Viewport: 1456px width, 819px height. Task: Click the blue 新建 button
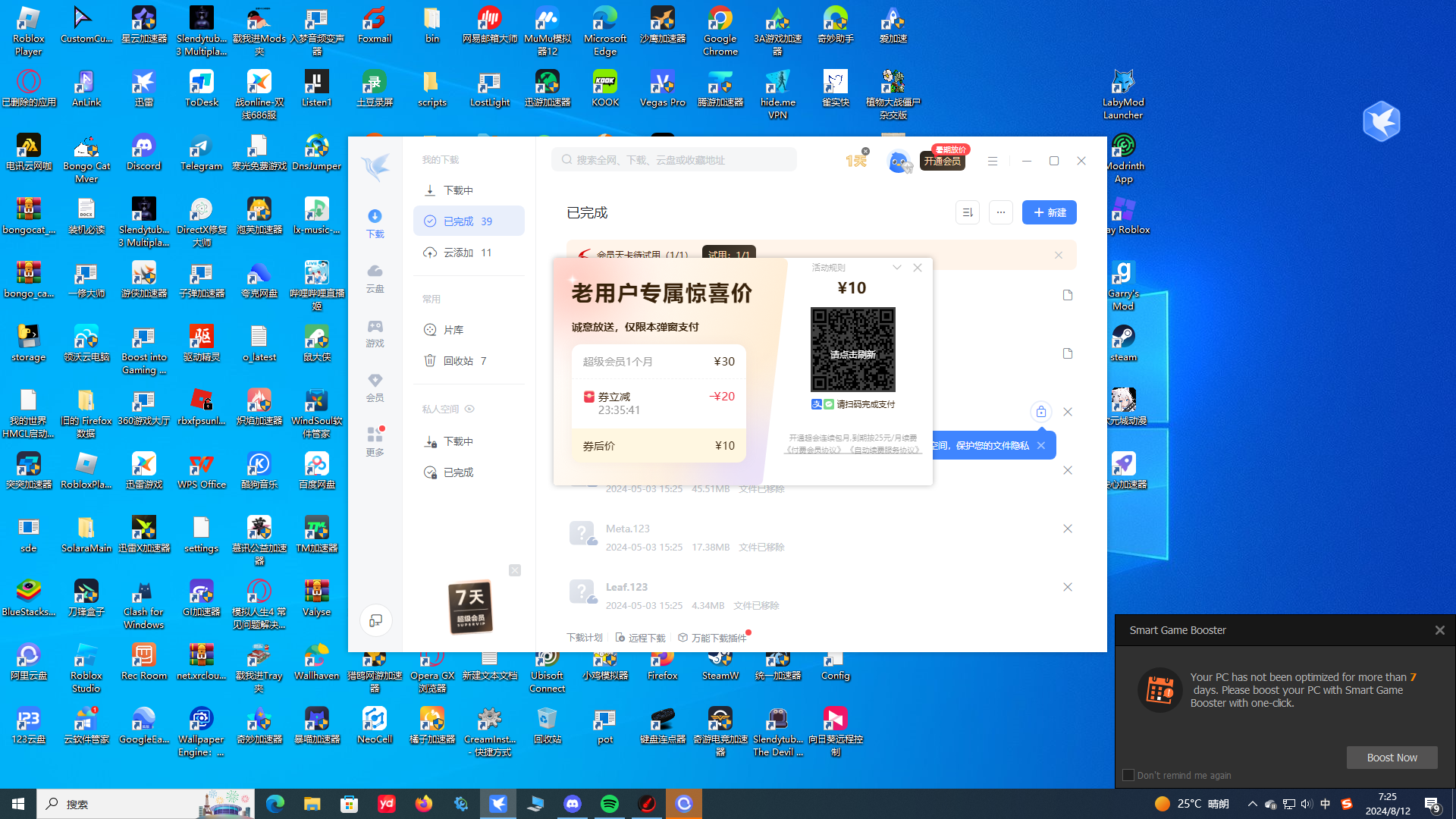tap(1049, 212)
